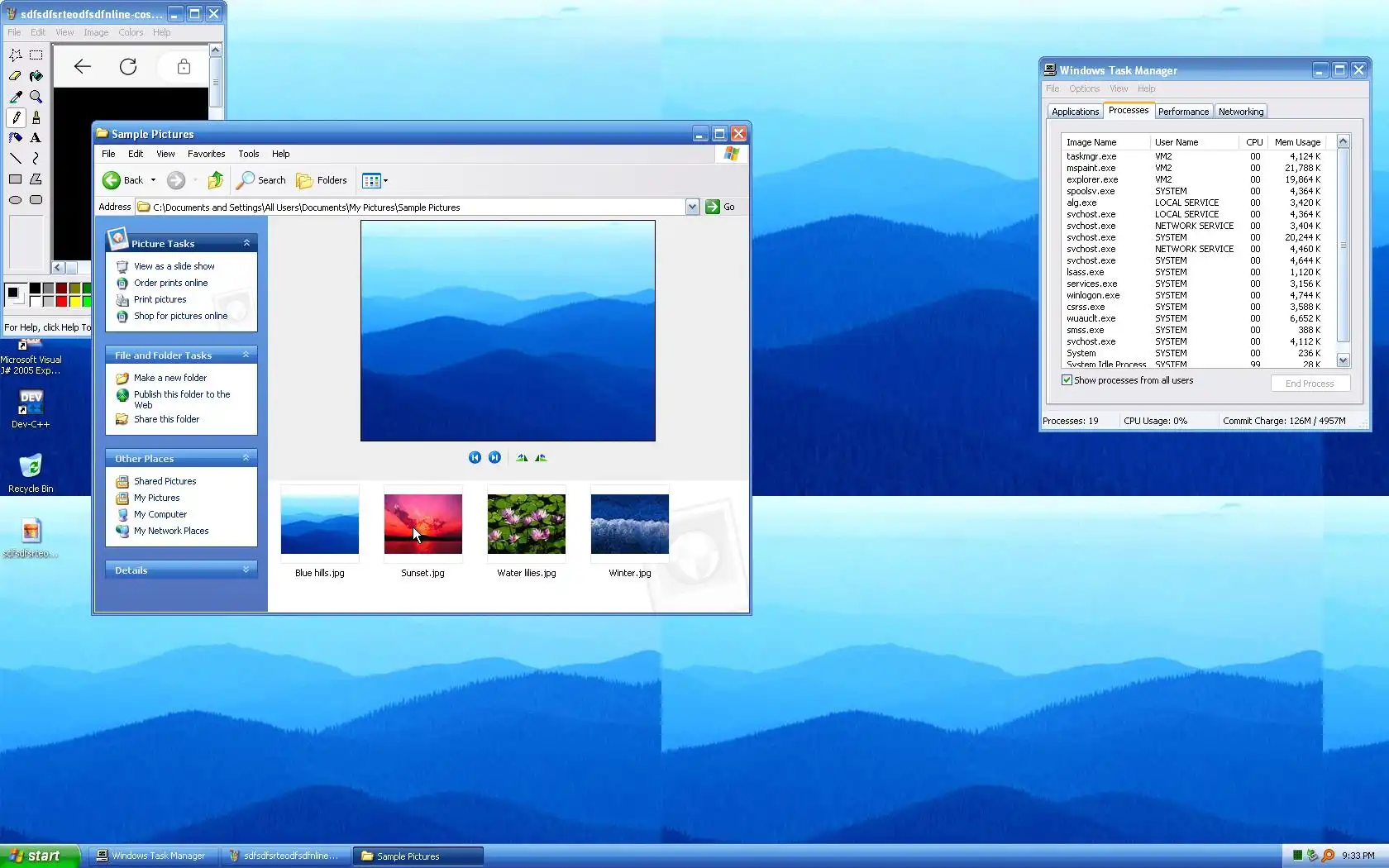This screenshot has height=868, width=1389.
Task: Open the Colors menu in Paint
Action: pos(131,32)
